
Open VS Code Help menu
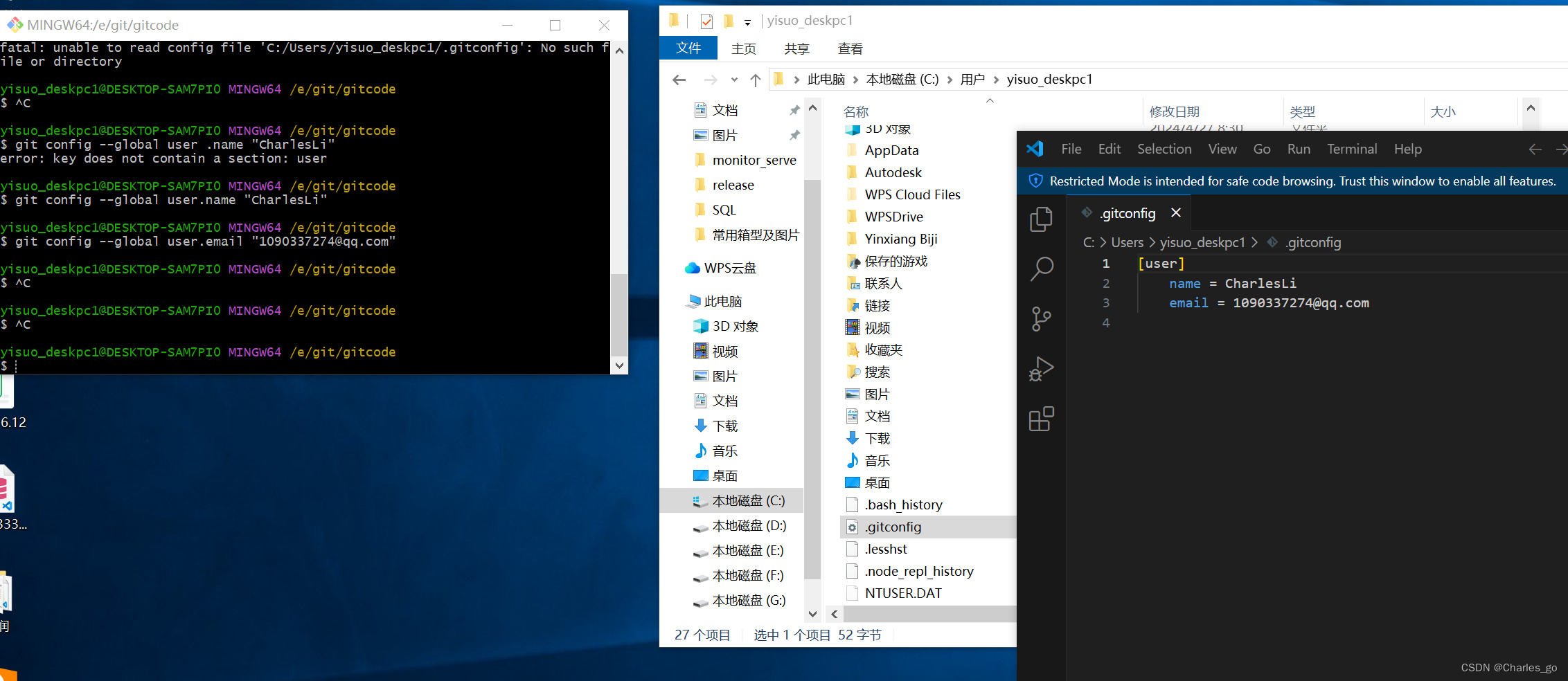click(1408, 149)
